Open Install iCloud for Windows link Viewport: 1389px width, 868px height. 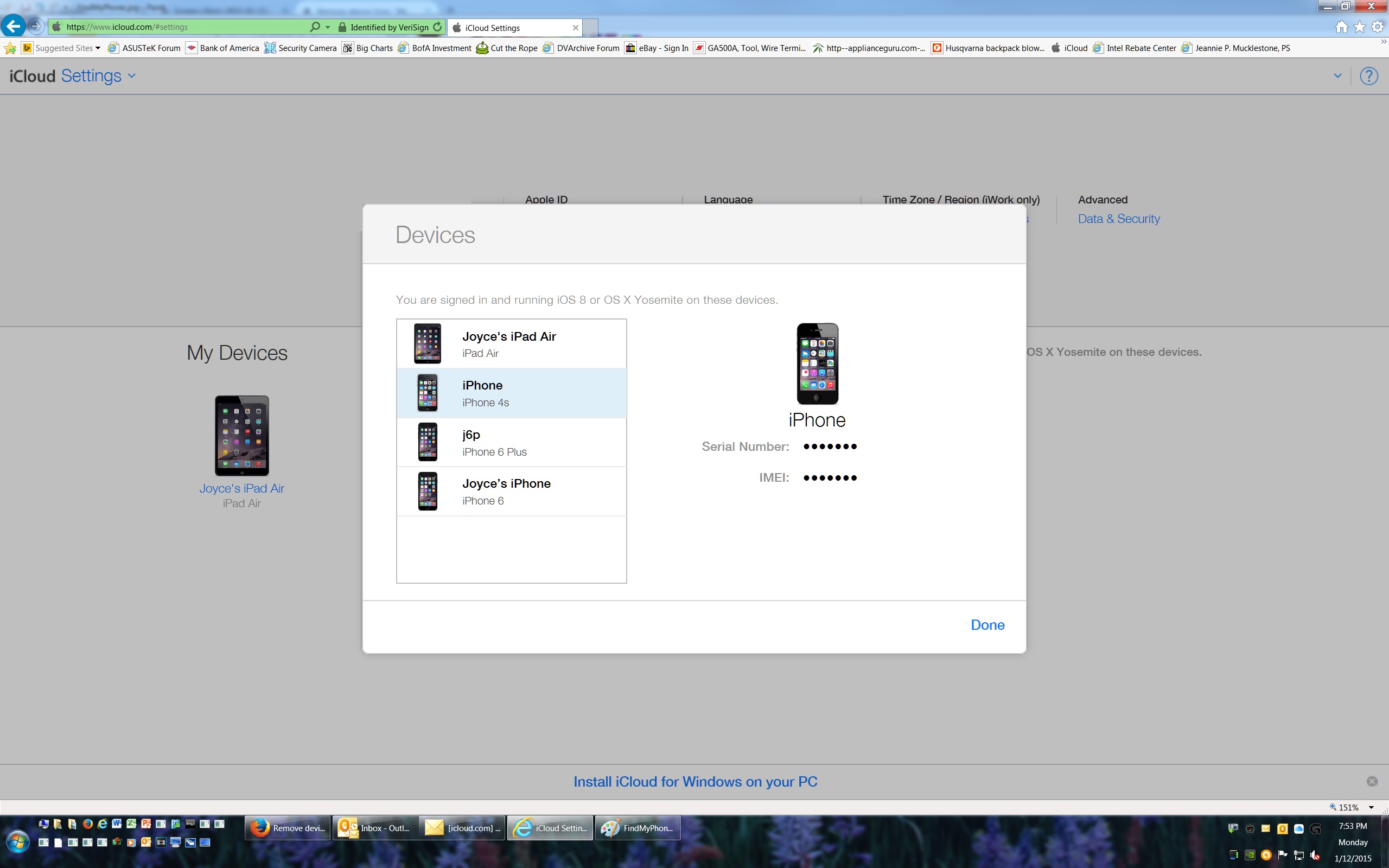(x=695, y=781)
